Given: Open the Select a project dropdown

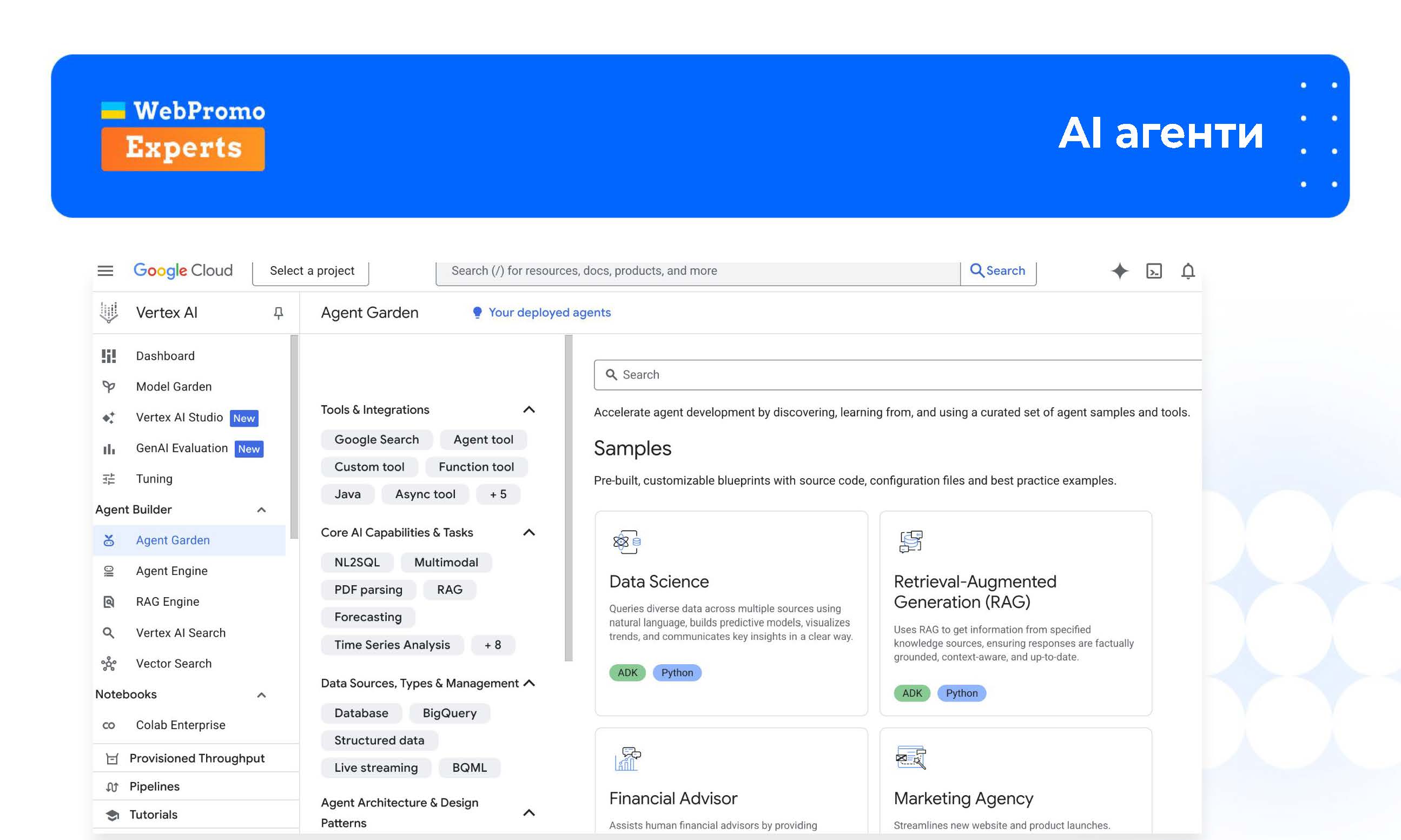Looking at the screenshot, I should [x=312, y=270].
